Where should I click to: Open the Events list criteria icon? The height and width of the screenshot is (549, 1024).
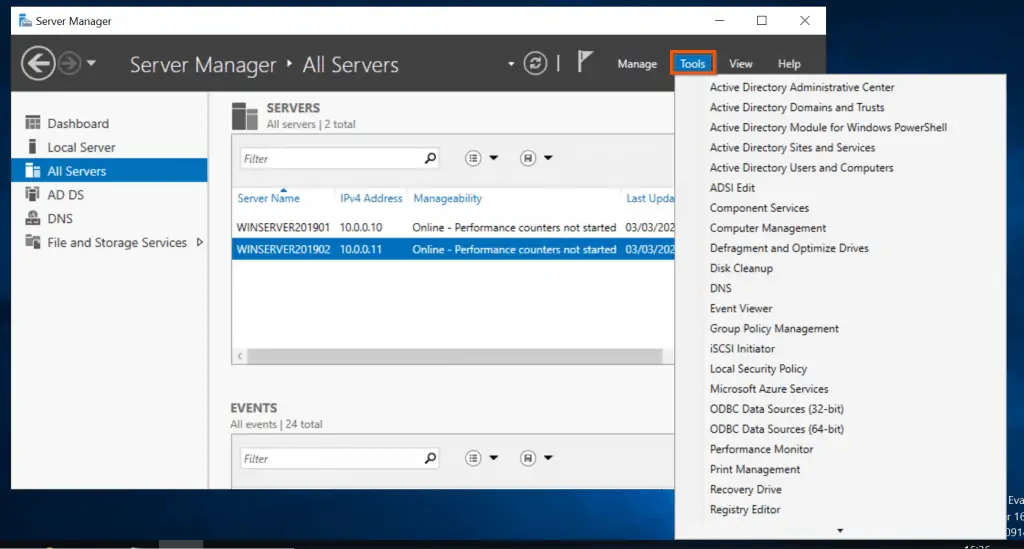473,458
